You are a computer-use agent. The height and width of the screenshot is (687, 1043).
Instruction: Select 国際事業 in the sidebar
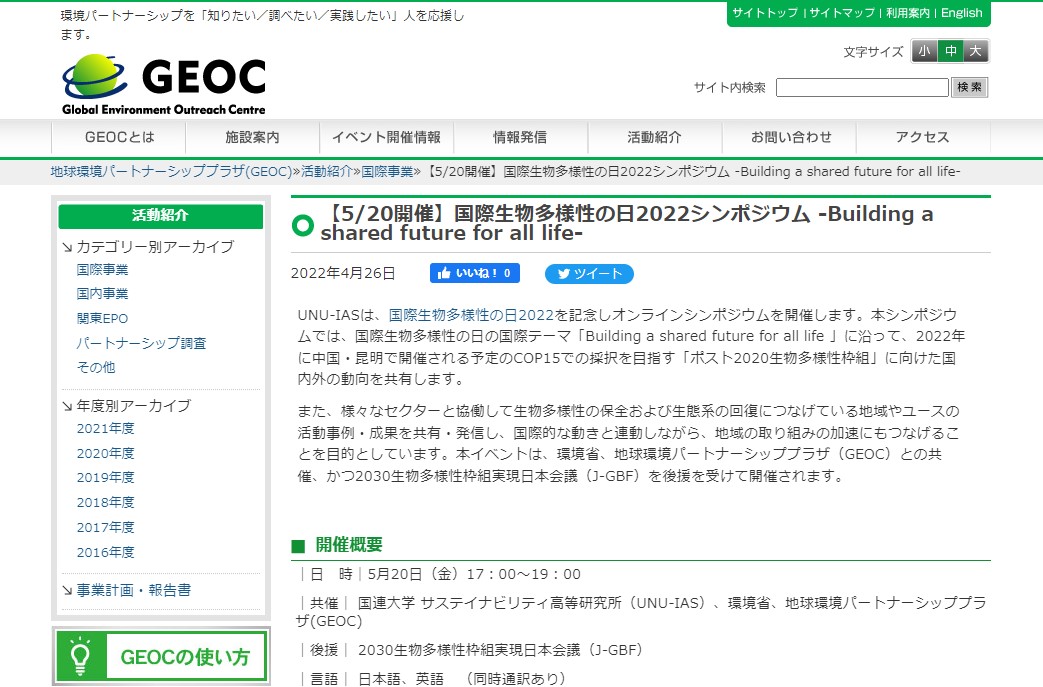click(x=104, y=269)
